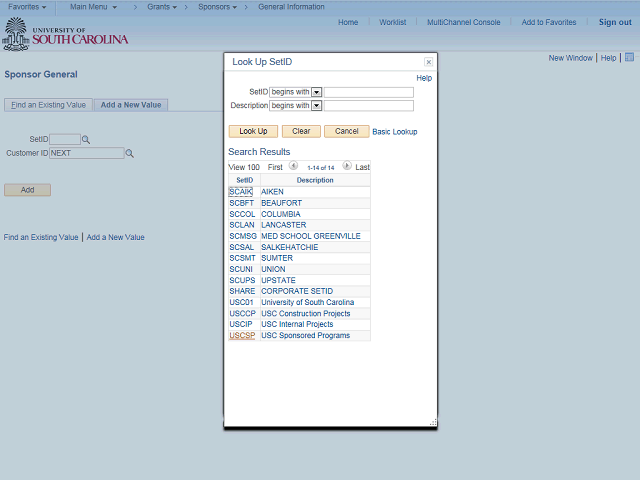Screen dimensions: 640x480
Task: Switch to Find an Existing Value tab
Action: 49,105
